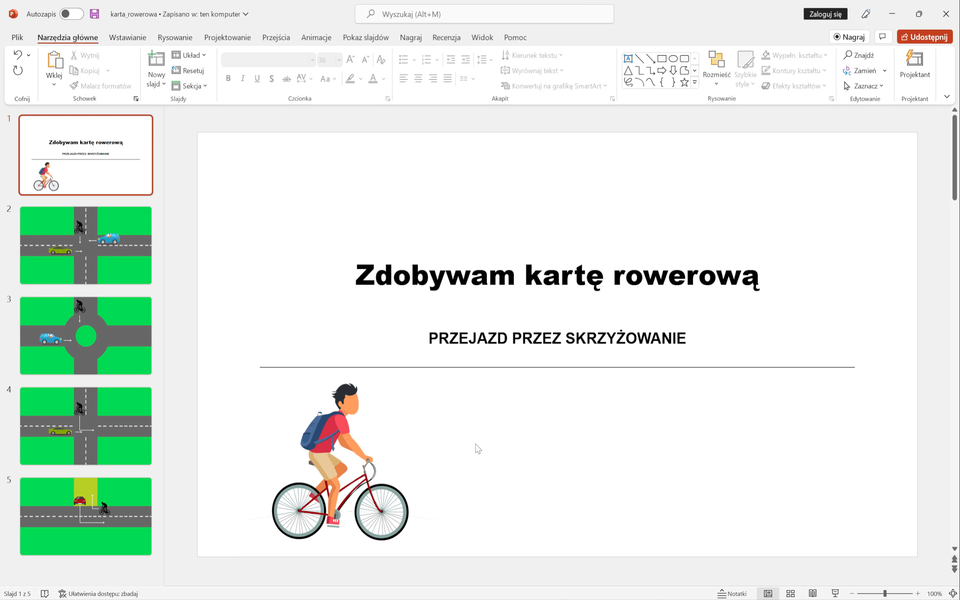Click the Save icon in title bar

95,14
